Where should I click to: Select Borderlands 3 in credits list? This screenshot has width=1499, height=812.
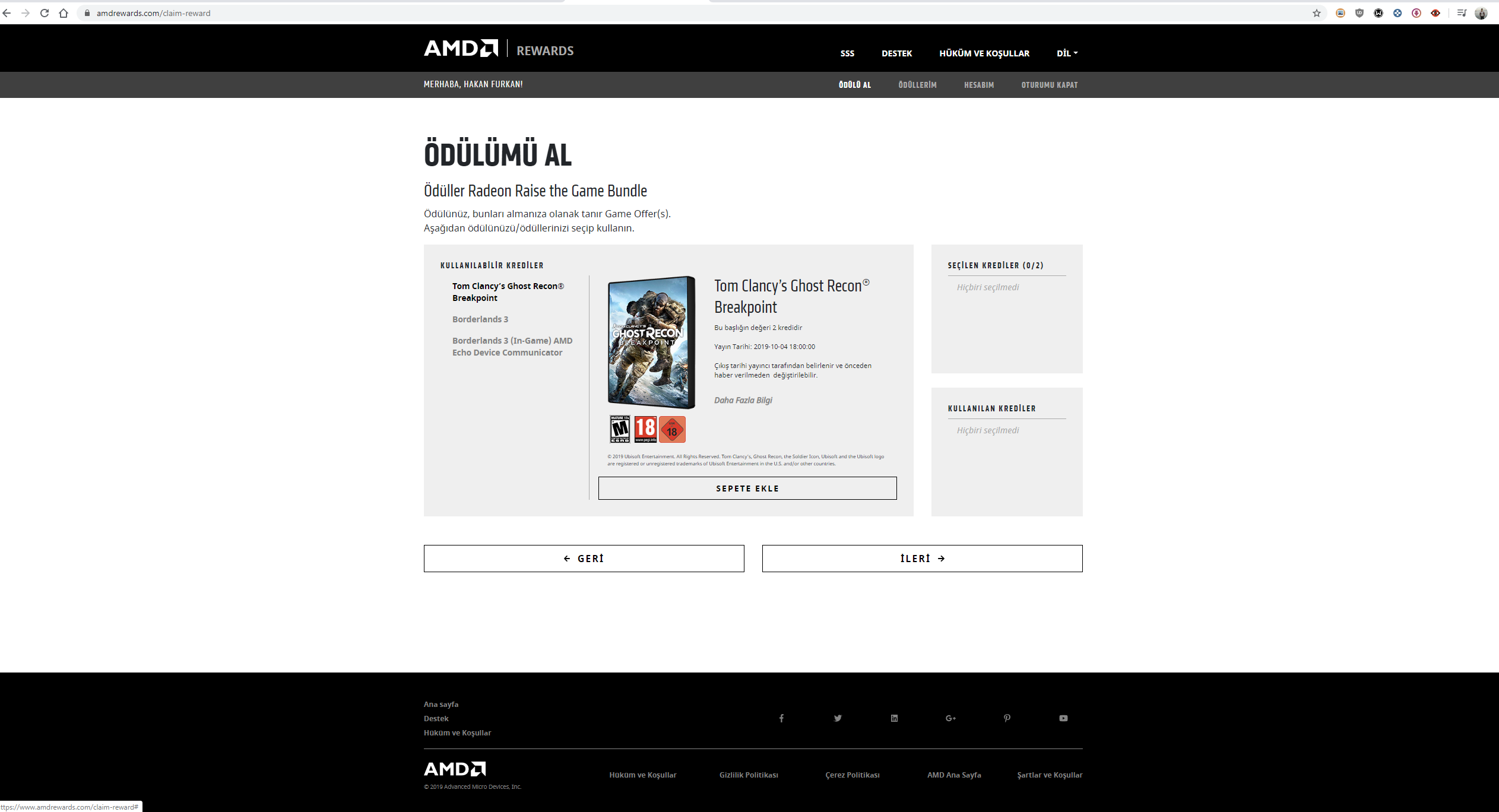480,319
